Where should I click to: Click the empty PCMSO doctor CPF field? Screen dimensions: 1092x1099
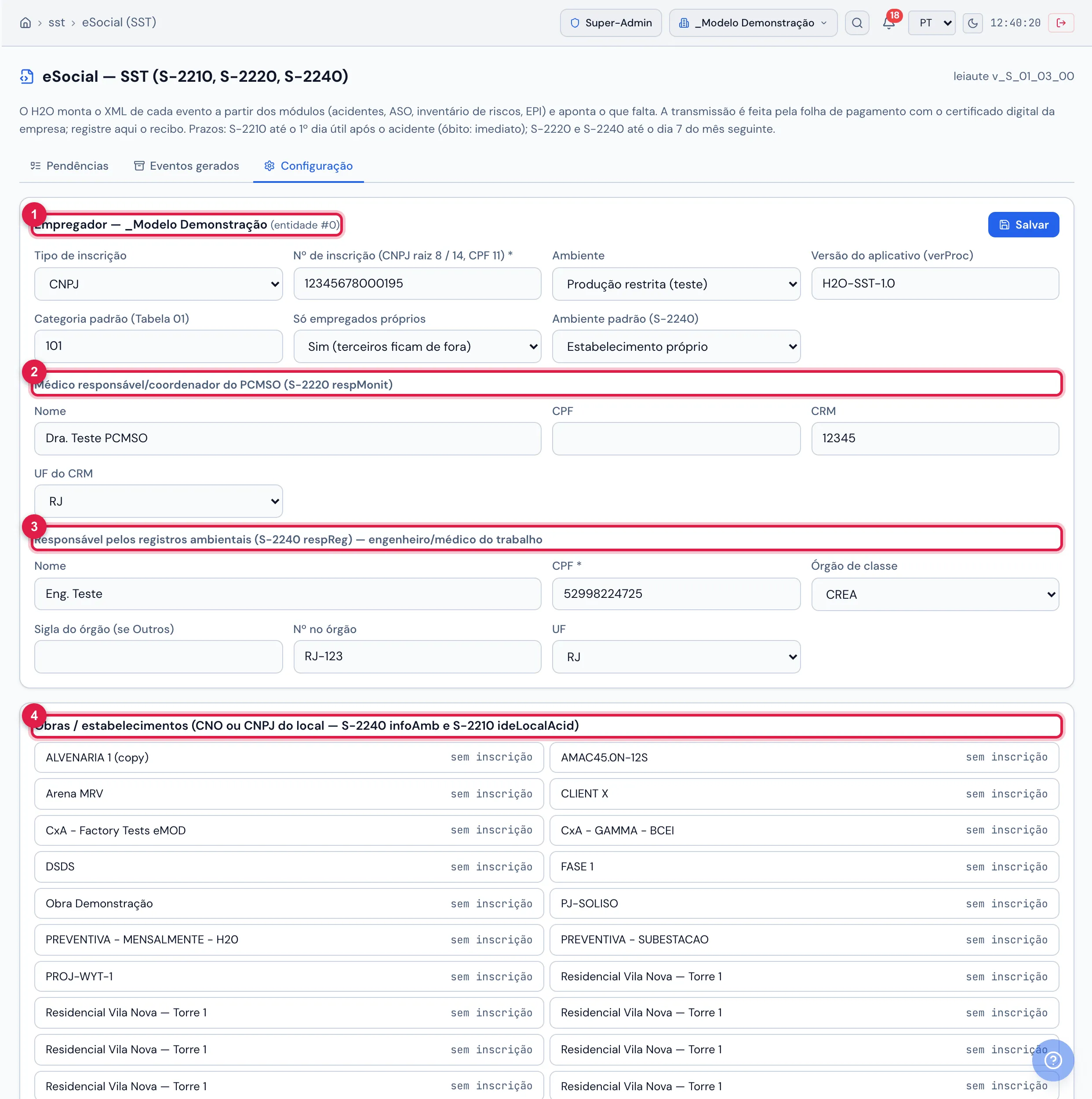click(x=676, y=439)
